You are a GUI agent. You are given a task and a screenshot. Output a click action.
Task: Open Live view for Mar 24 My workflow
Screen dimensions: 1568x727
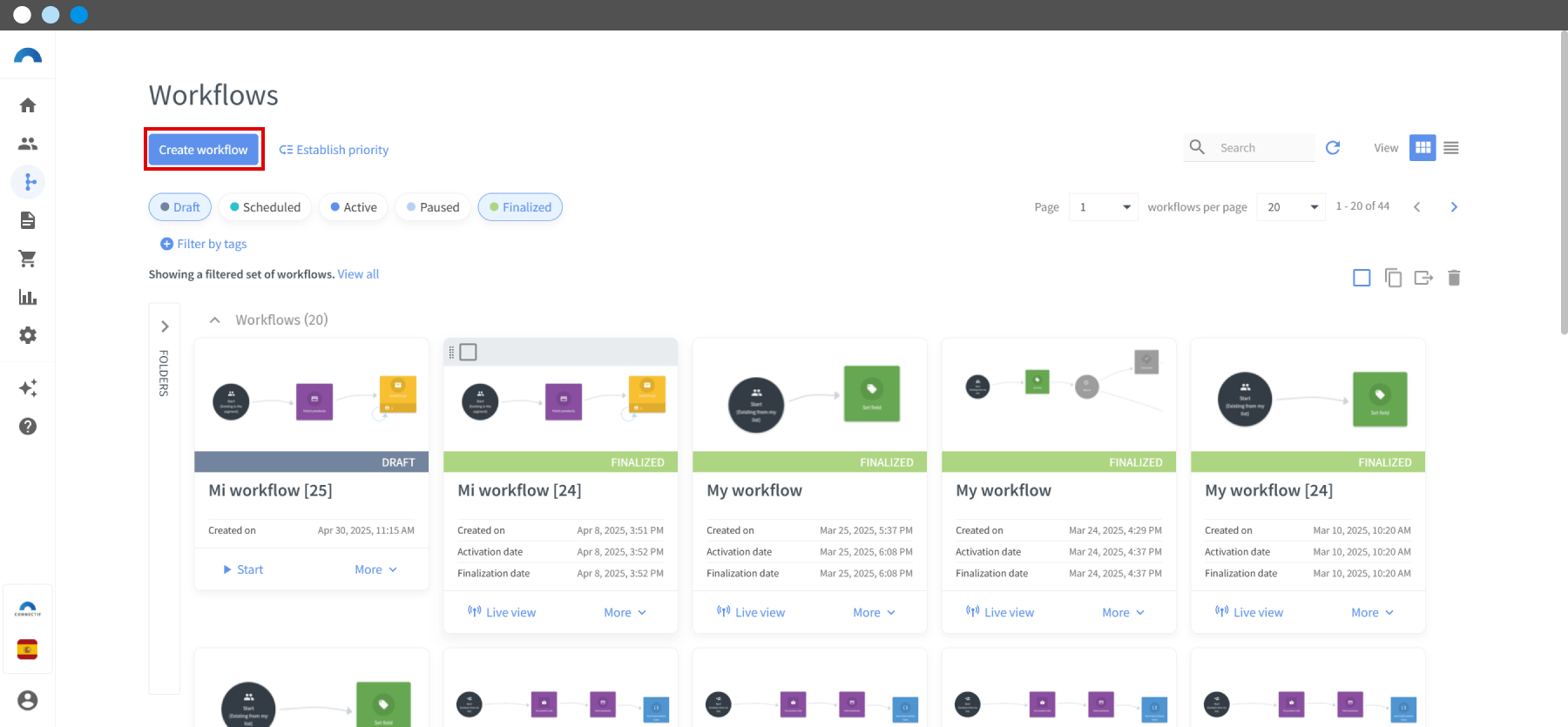click(x=1000, y=613)
